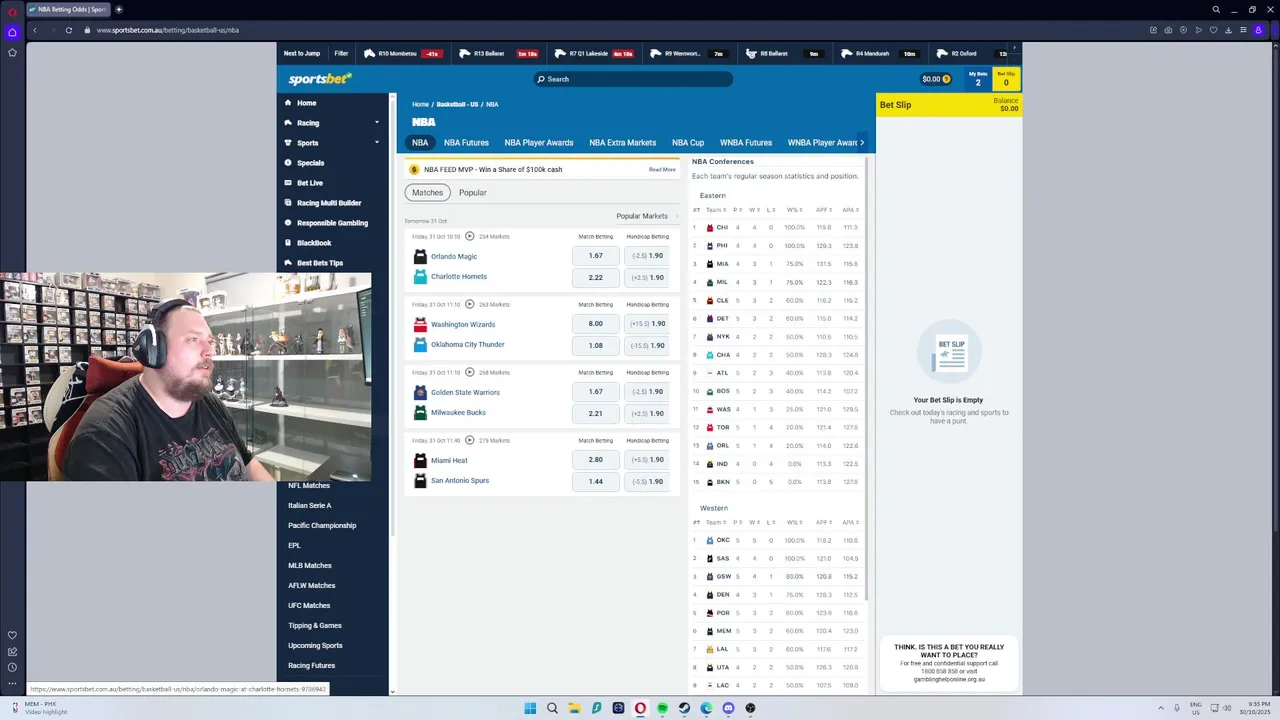Click the live stream icon for Heat vs Spurs

pyautogui.click(x=469, y=440)
